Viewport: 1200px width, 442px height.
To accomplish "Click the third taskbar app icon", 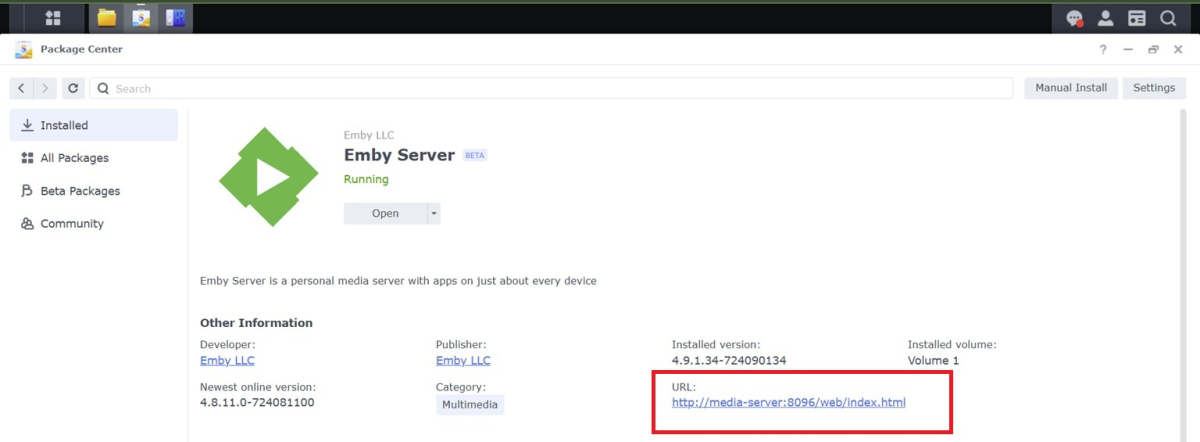I will pos(175,18).
